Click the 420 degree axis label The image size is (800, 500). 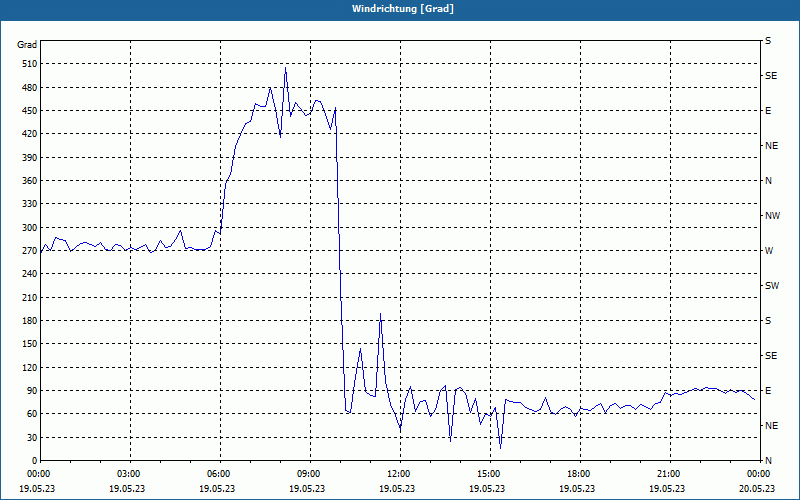[x=31, y=134]
